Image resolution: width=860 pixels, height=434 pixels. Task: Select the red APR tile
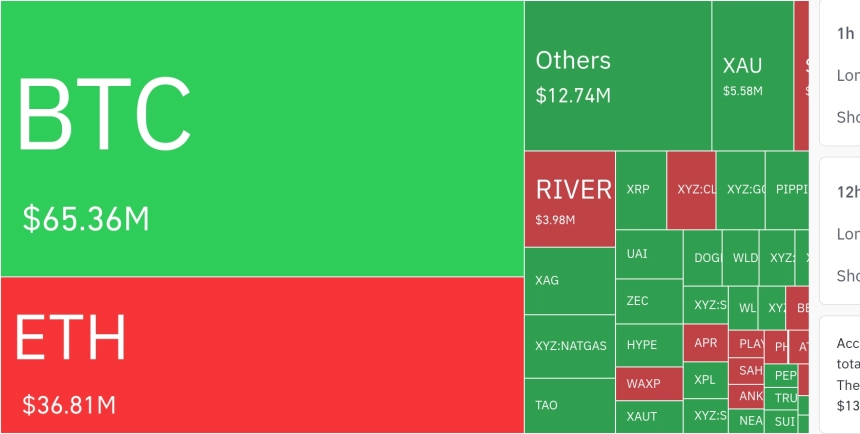point(705,343)
